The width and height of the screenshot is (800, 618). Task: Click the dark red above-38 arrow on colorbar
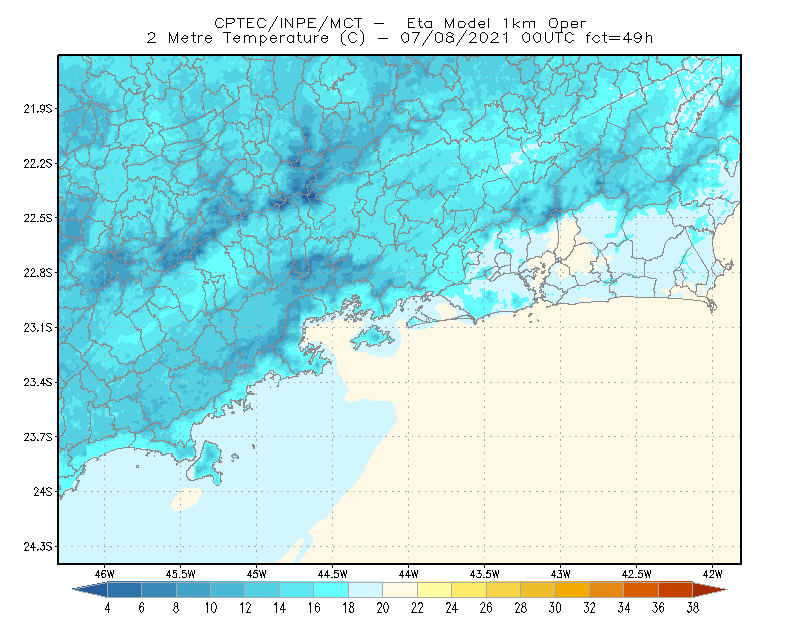709,590
